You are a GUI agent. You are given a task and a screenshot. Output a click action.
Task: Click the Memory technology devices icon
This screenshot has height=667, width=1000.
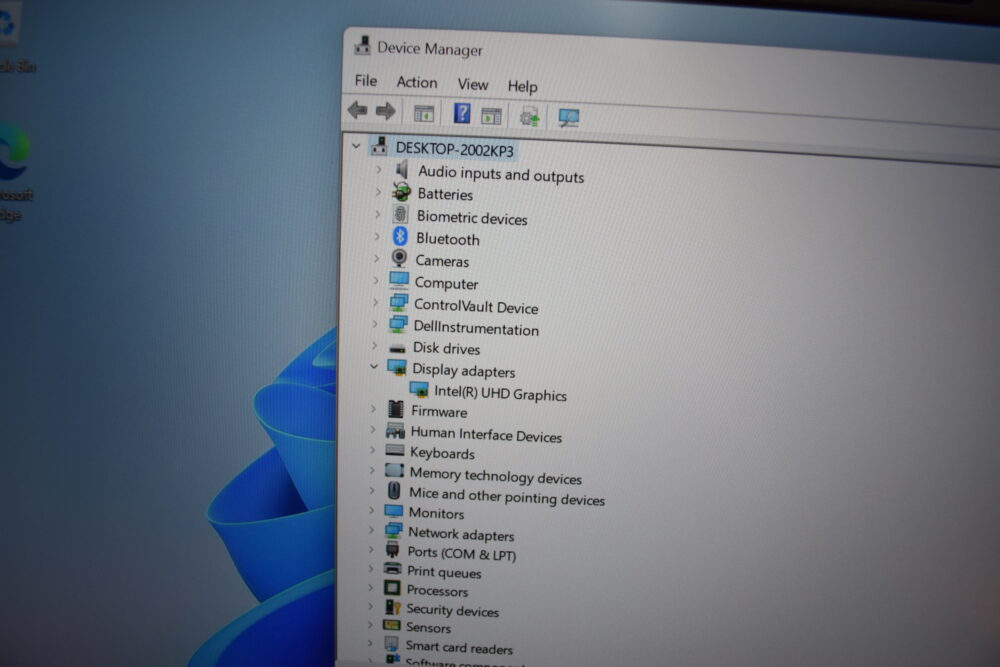(x=394, y=471)
